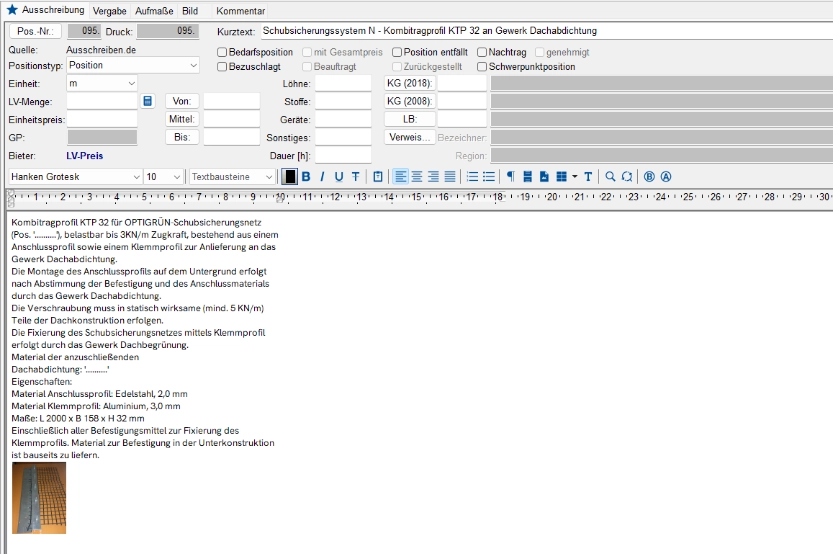Tick the Schwerpunktposition checkbox
Image resolution: width=833 pixels, height=554 pixels.
coord(482,67)
